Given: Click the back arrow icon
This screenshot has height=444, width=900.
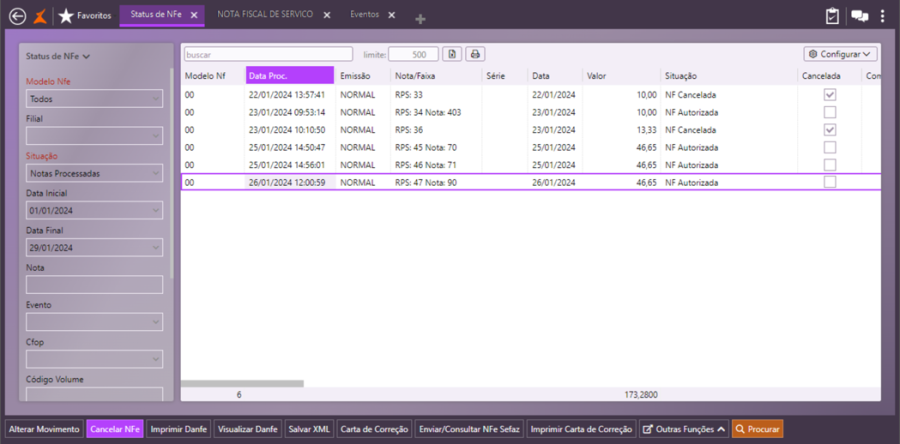Looking at the screenshot, I should pos(18,17).
